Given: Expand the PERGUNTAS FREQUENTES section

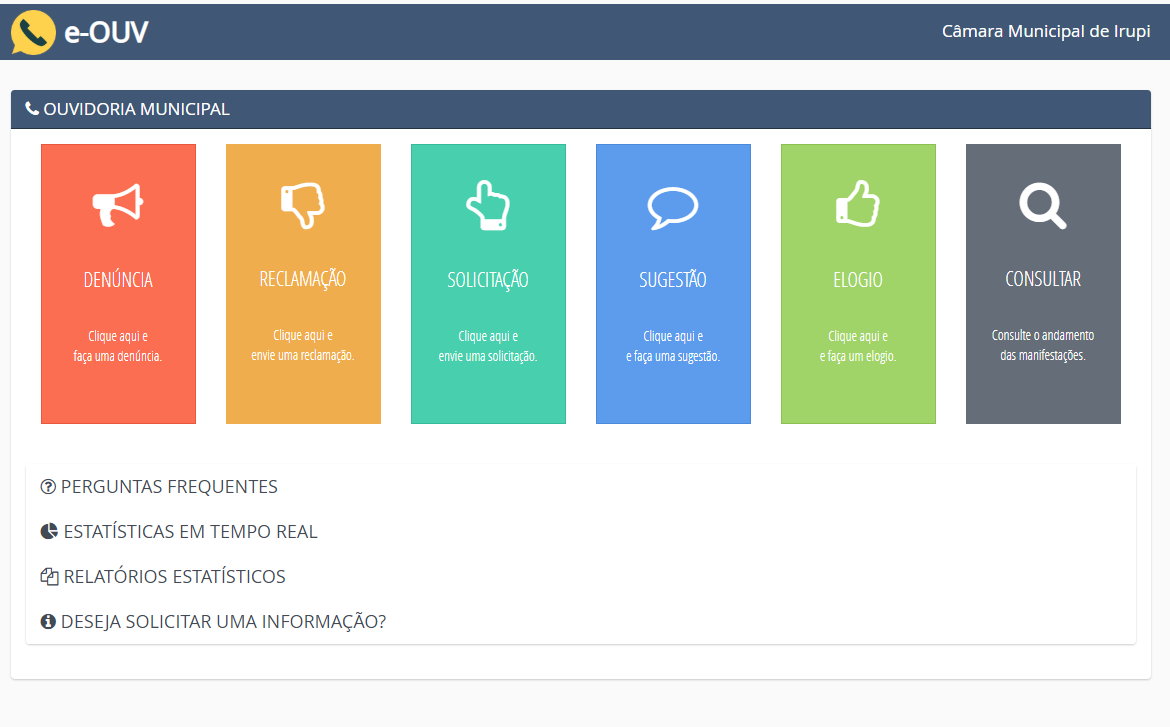Looking at the screenshot, I should click(169, 487).
